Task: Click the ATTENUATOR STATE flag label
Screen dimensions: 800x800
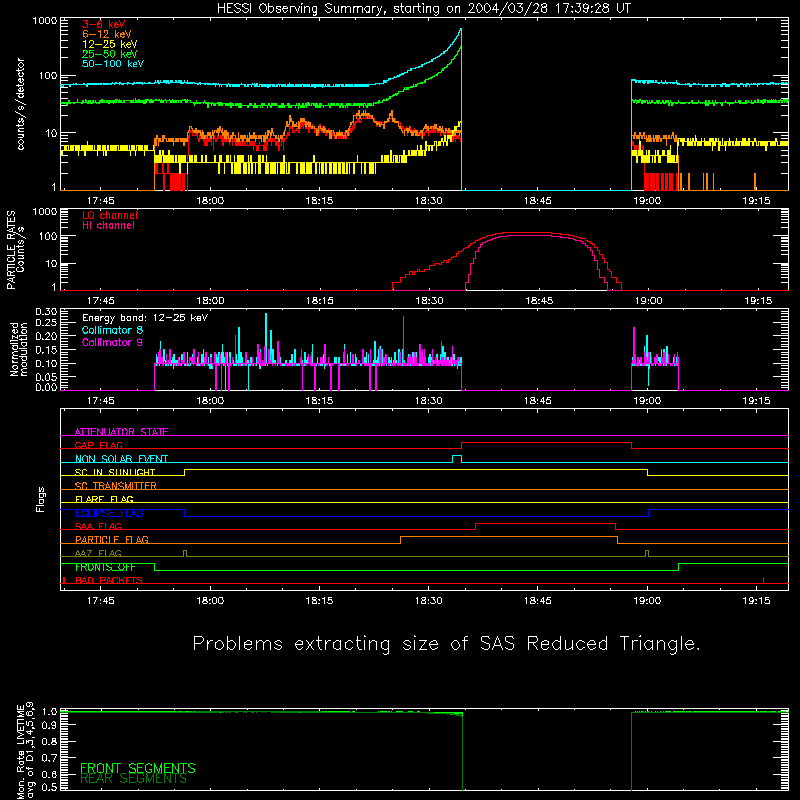Action: coord(121,432)
